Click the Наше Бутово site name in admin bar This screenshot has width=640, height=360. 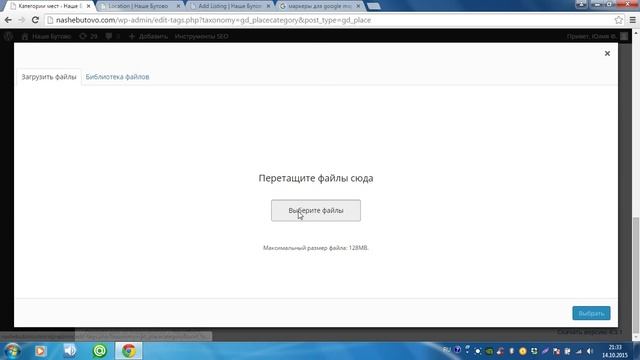[x=47, y=36]
